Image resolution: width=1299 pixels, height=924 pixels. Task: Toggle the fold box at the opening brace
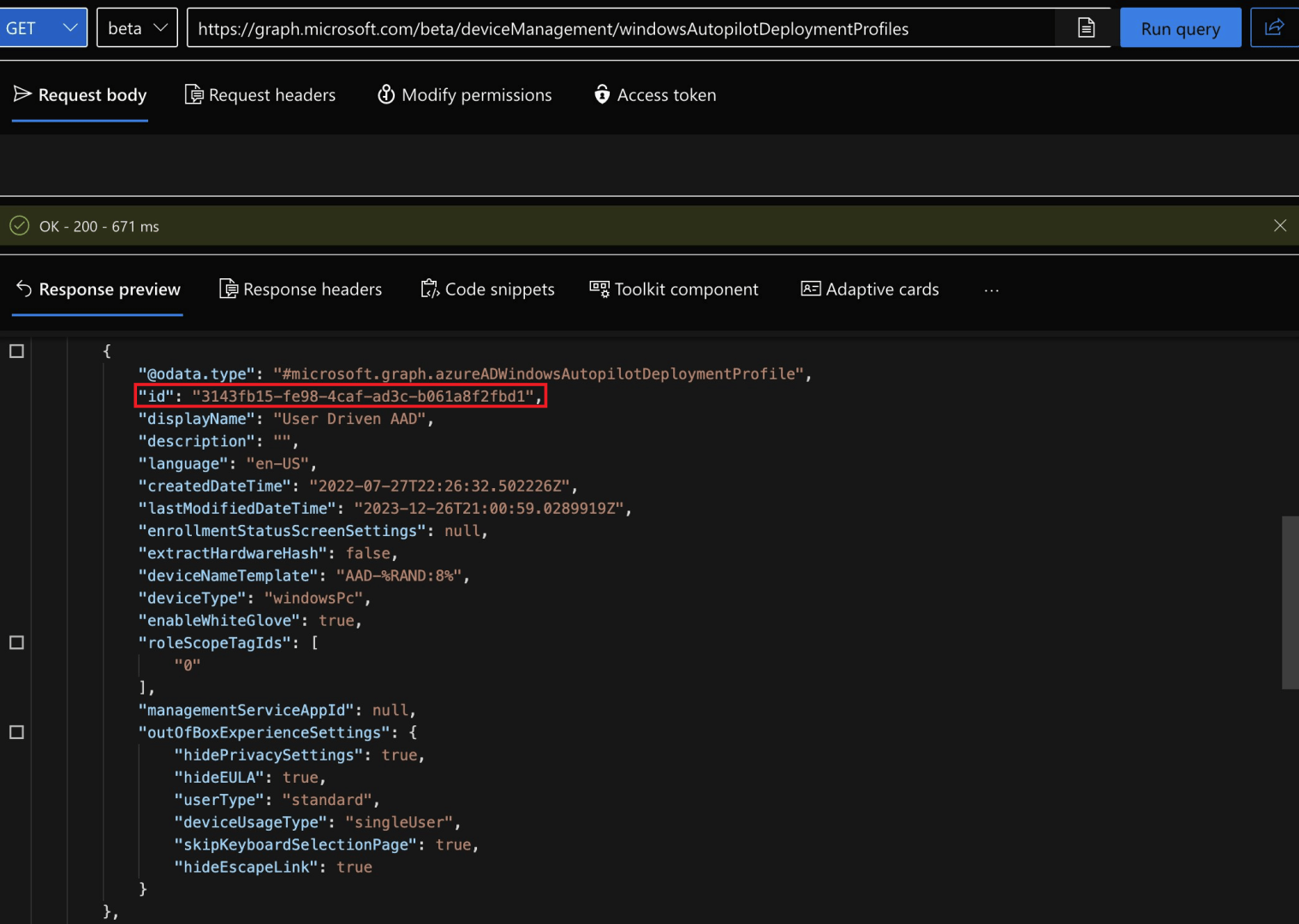point(16,351)
